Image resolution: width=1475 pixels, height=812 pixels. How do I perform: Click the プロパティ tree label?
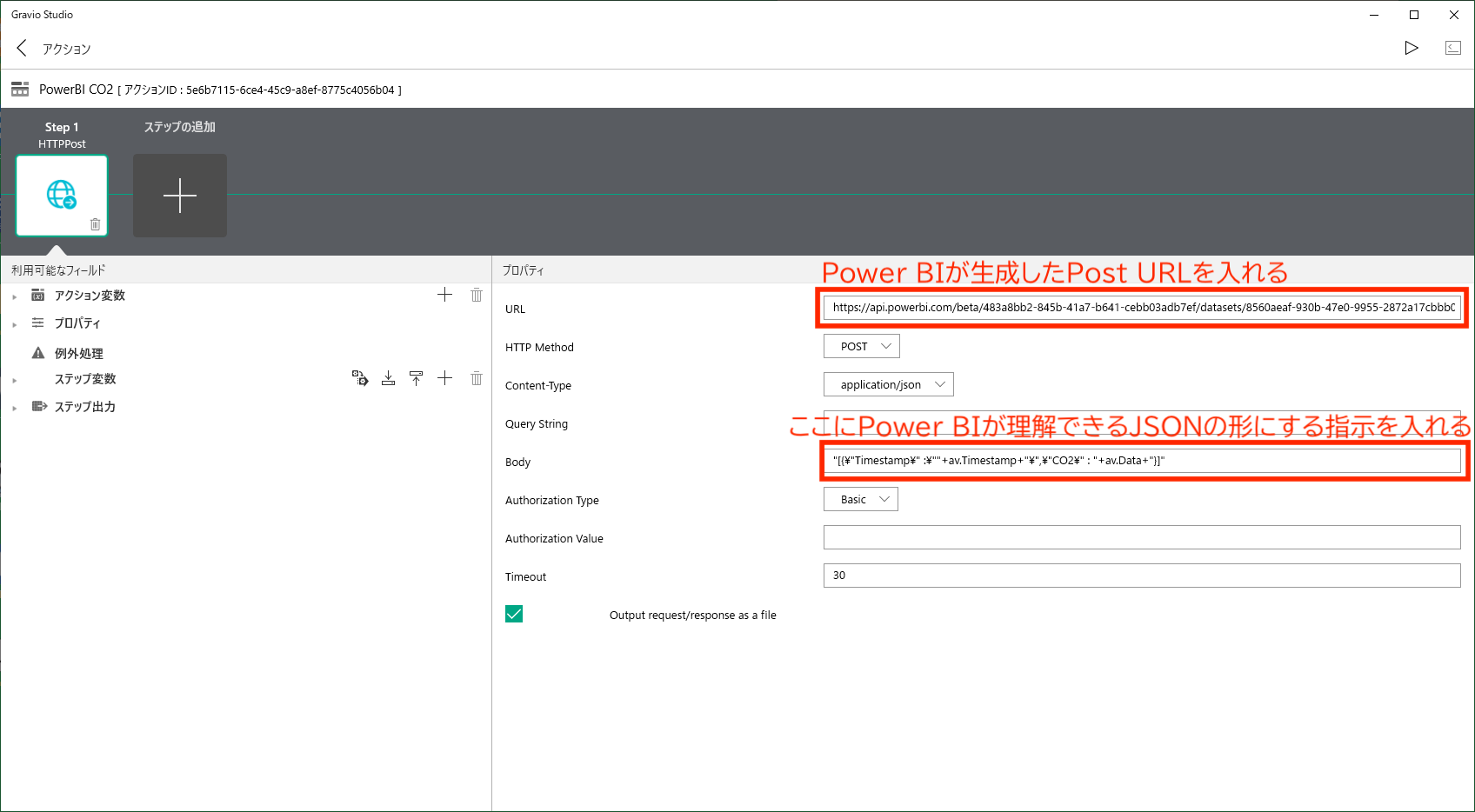pyautogui.click(x=77, y=323)
